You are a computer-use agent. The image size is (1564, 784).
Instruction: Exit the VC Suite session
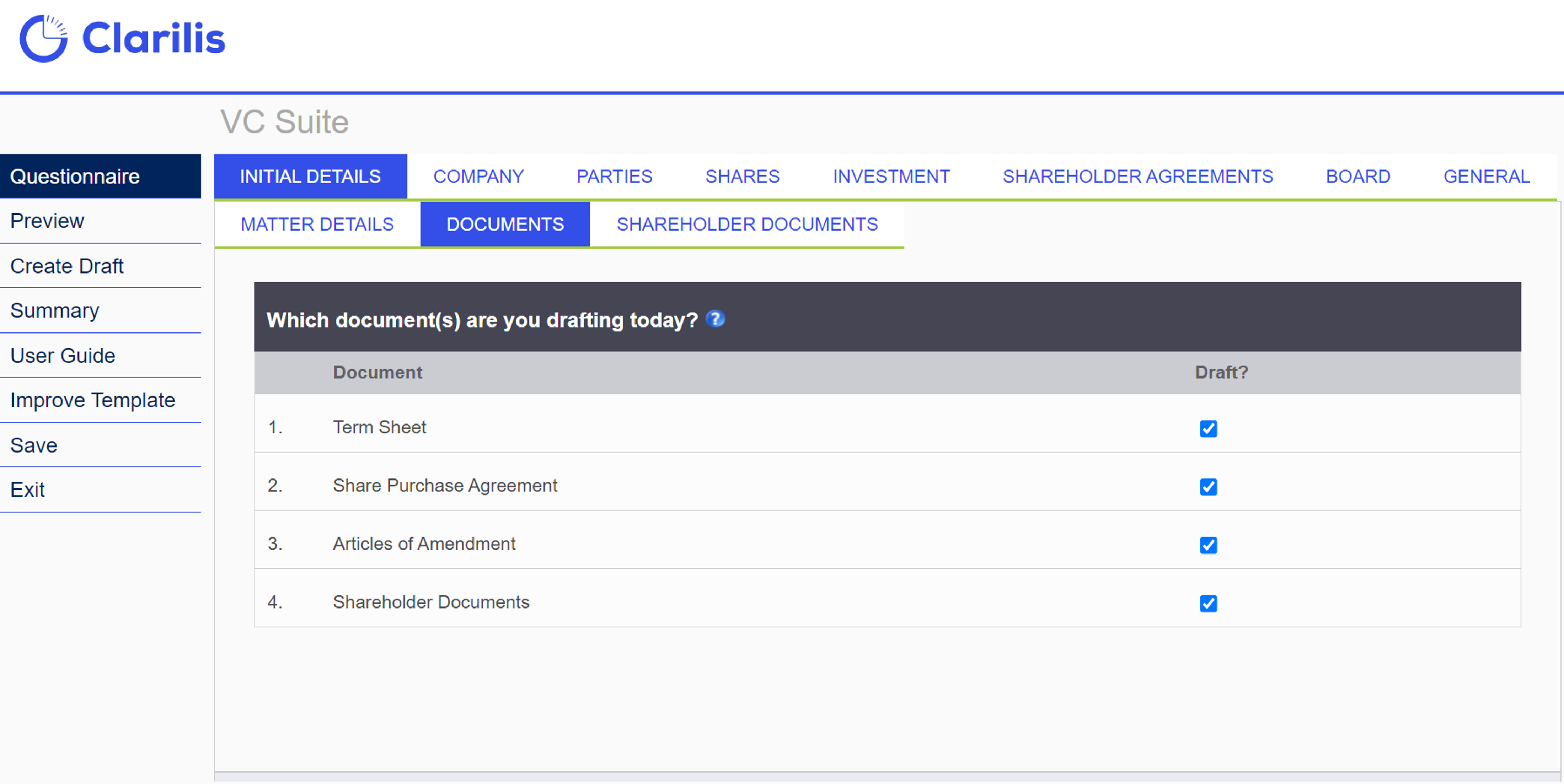(27, 490)
